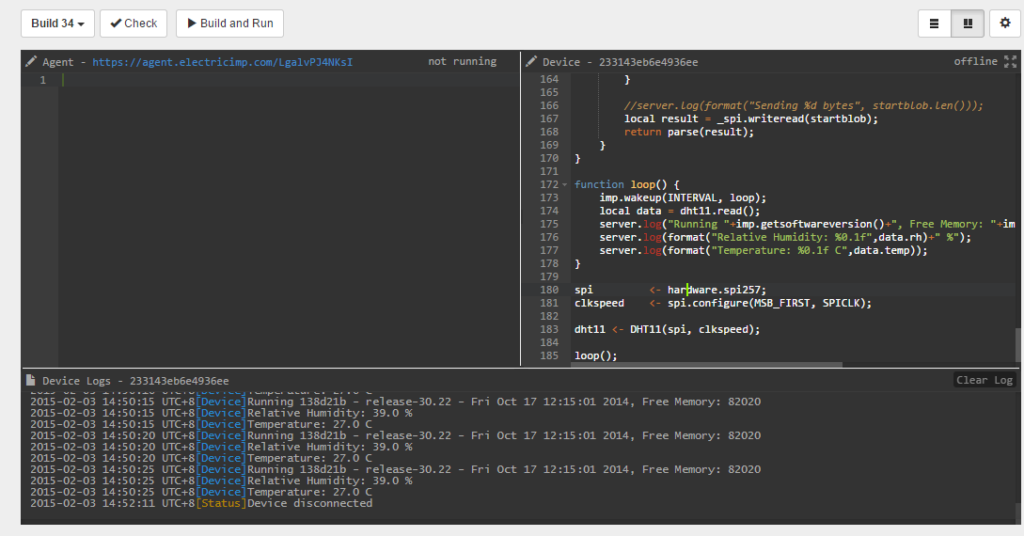
Task: Click the pencil icon beside Agent
Action: 31,61
